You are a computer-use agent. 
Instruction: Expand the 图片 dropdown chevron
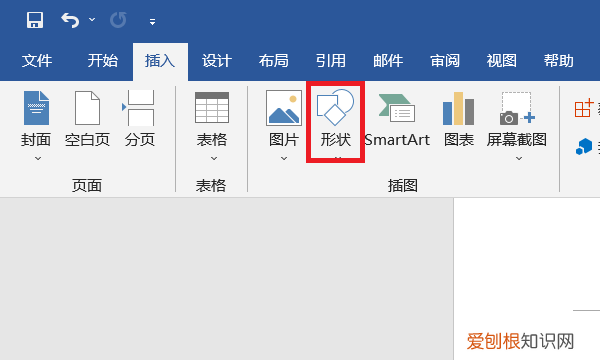click(284, 158)
